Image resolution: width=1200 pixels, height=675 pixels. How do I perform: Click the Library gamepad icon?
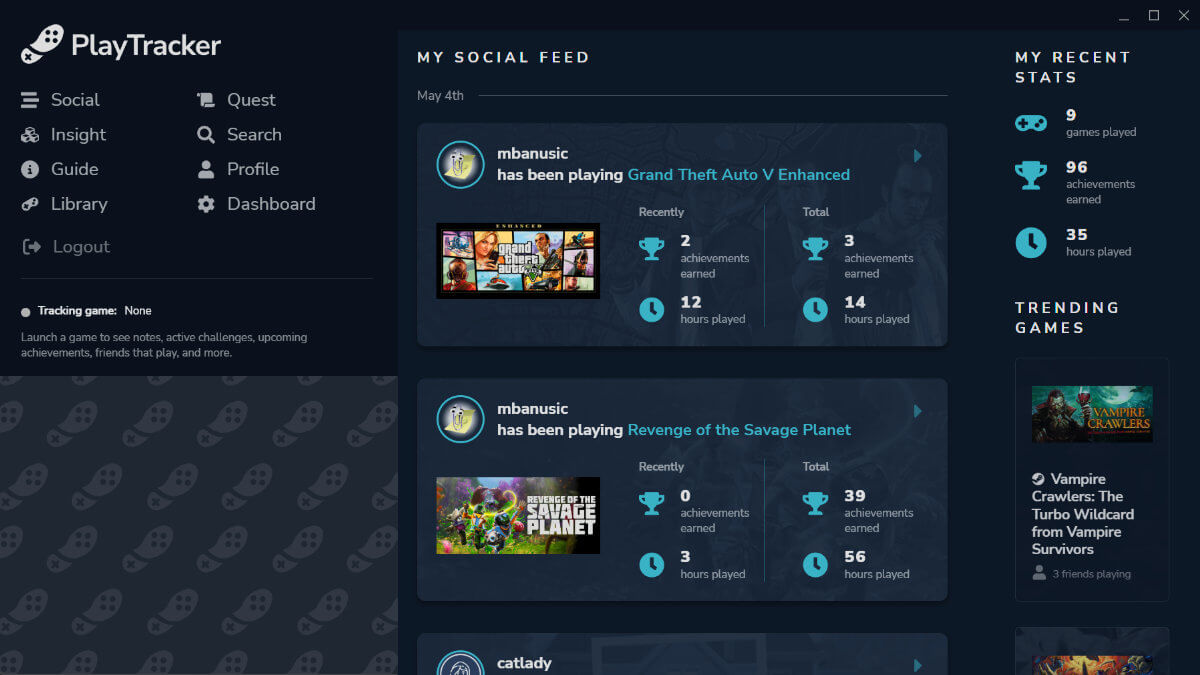click(30, 204)
